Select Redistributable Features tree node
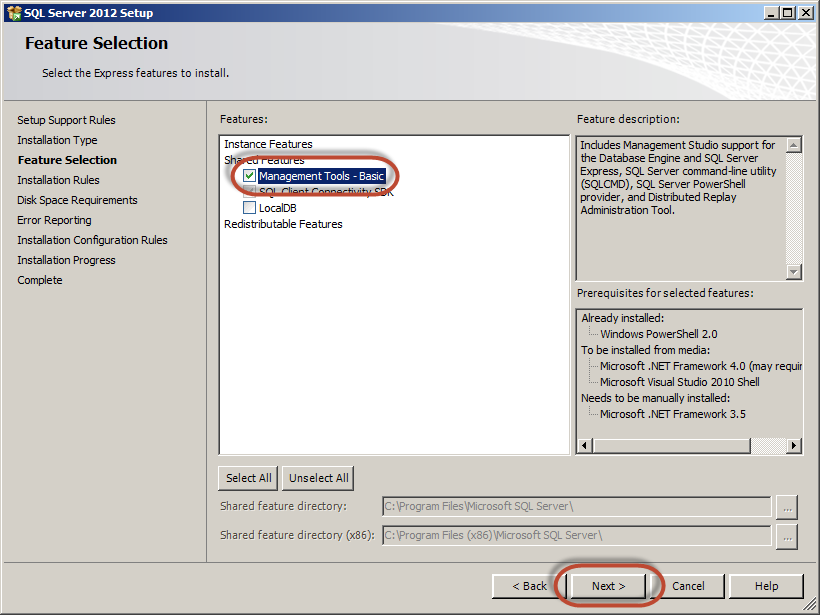This screenshot has height=615, width=820. tap(283, 224)
